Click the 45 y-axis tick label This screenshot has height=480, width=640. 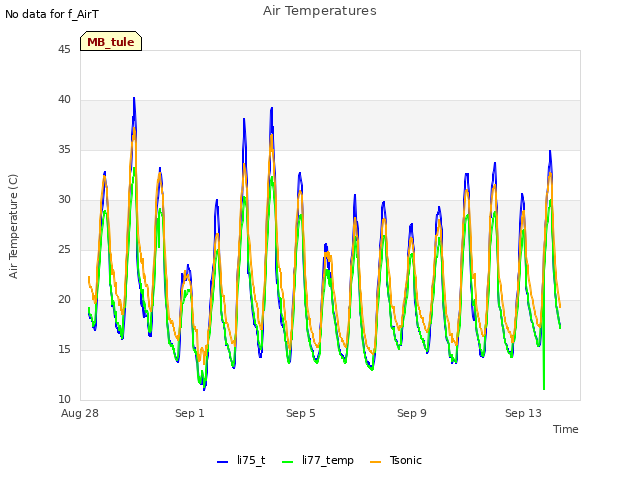[x=64, y=49]
